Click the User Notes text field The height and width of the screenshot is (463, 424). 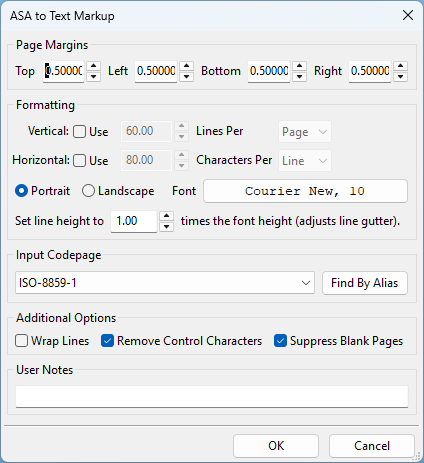[212, 397]
